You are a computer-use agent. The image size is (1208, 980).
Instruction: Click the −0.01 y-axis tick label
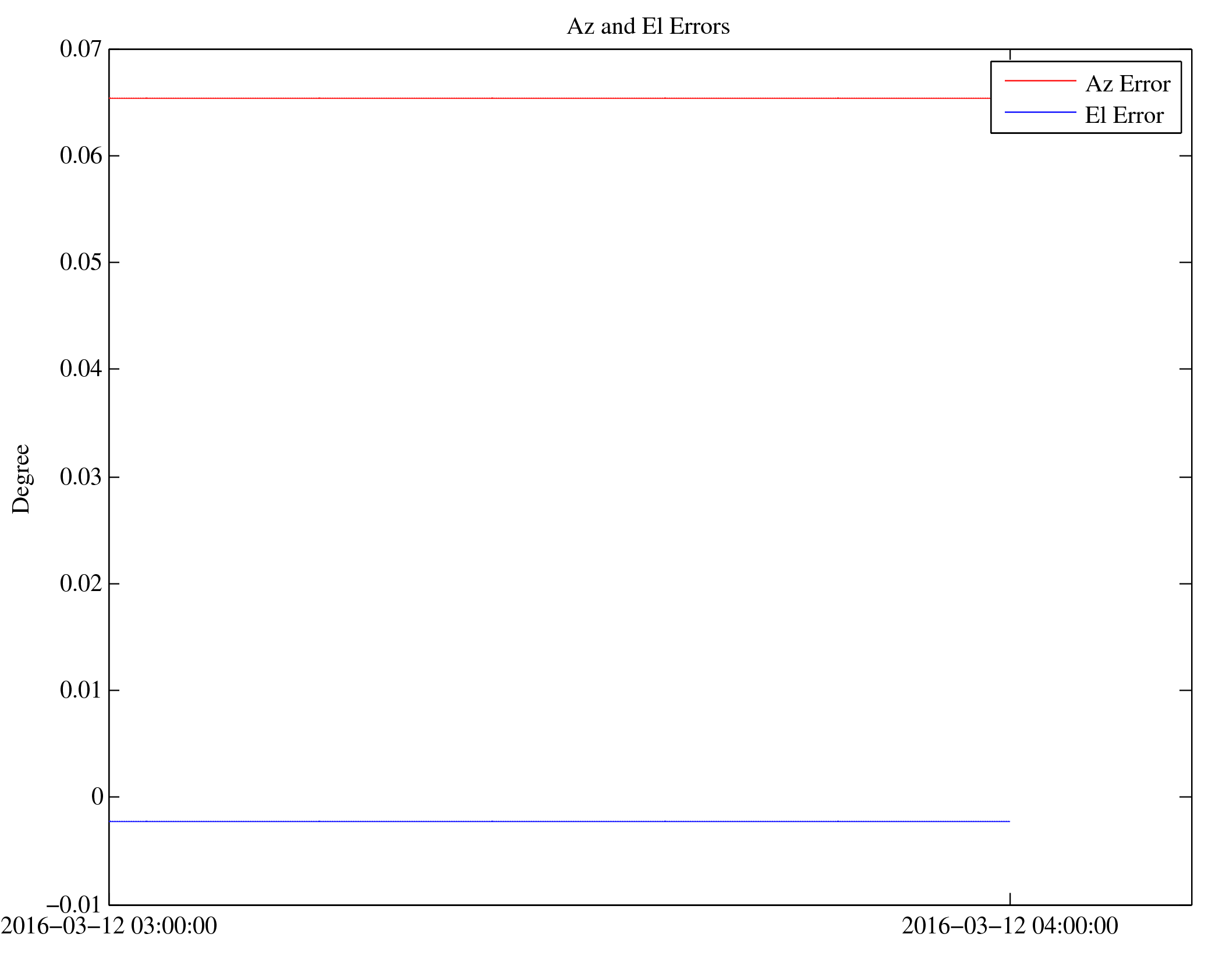[x=73, y=904]
